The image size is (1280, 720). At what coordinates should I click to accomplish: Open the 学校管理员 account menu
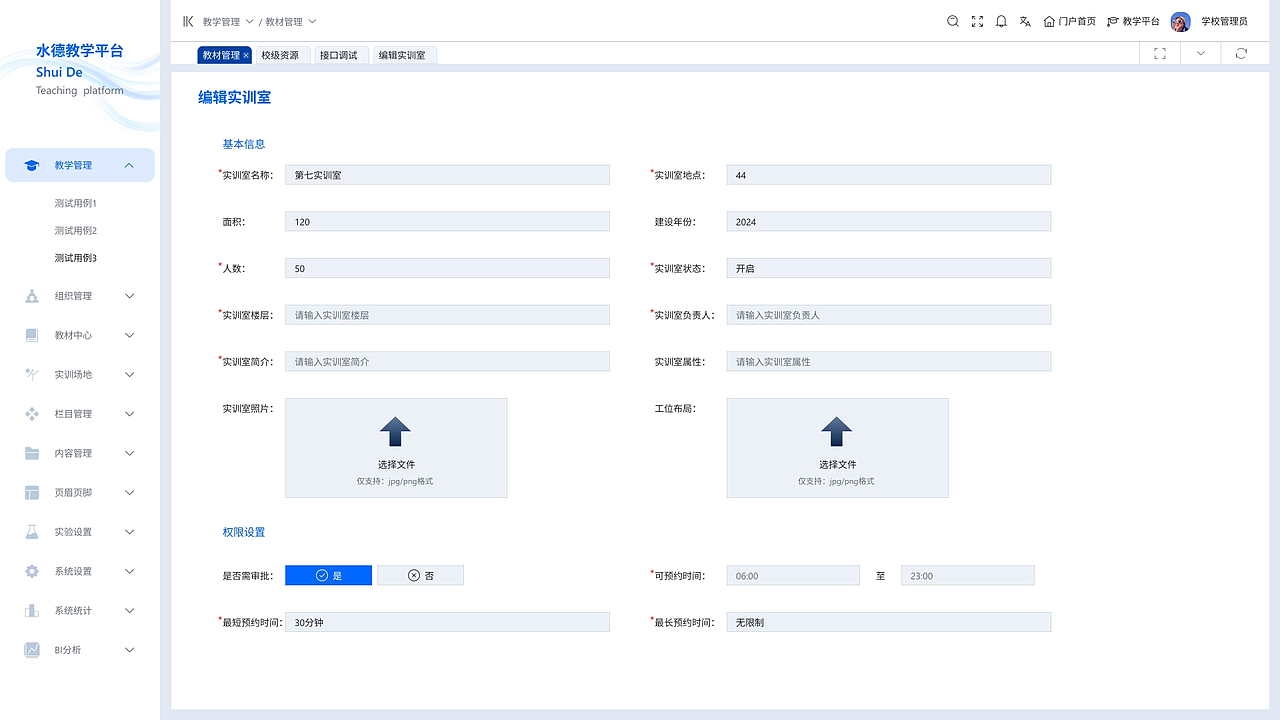1224,21
